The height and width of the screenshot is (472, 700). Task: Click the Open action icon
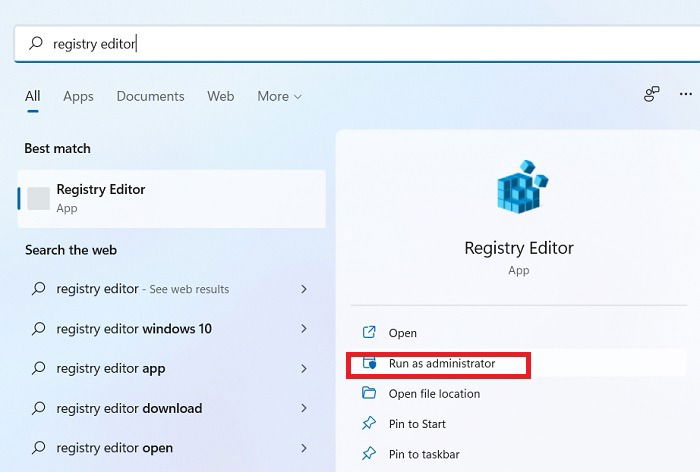[369, 332]
